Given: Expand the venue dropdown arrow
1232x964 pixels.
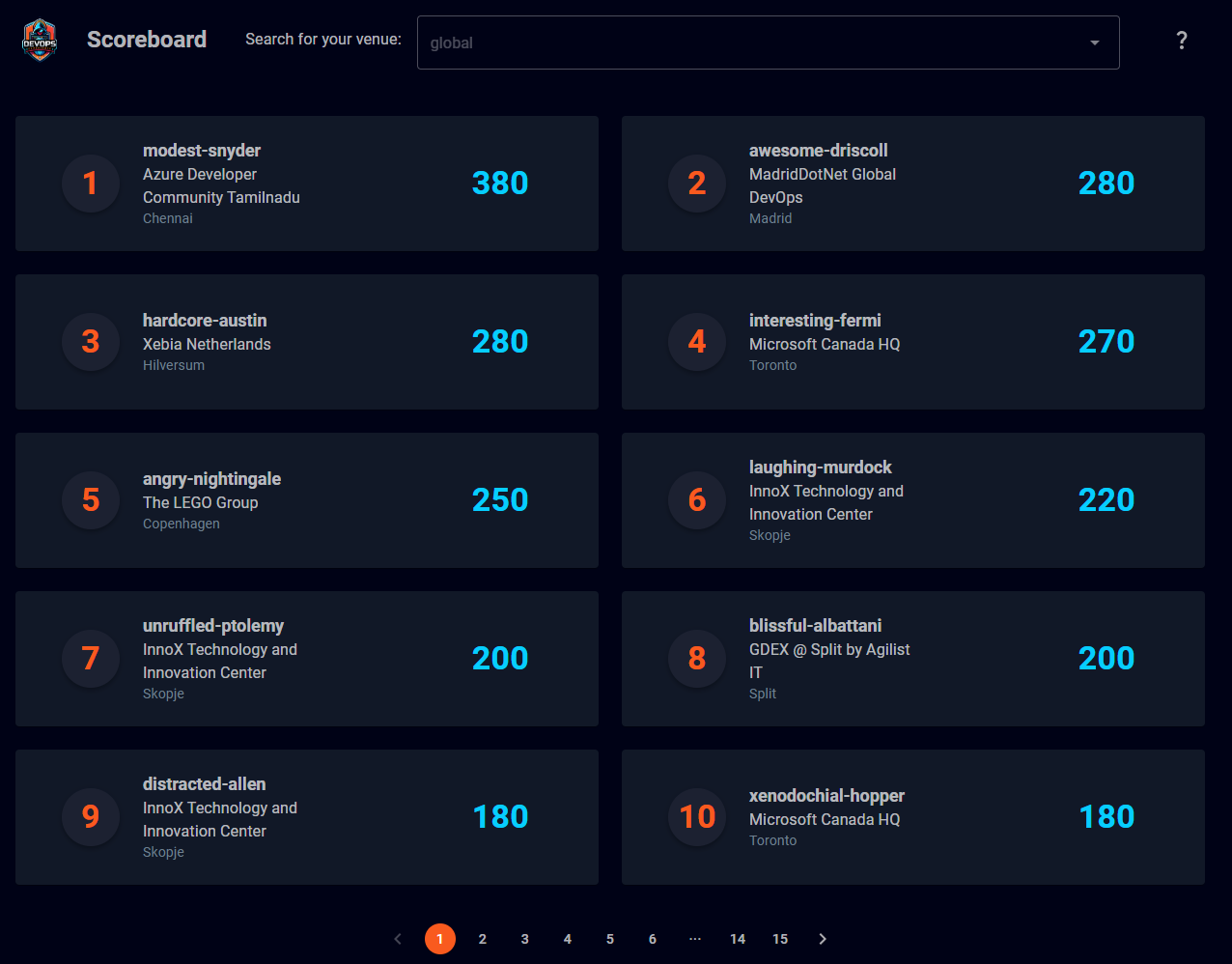Looking at the screenshot, I should point(1095,43).
